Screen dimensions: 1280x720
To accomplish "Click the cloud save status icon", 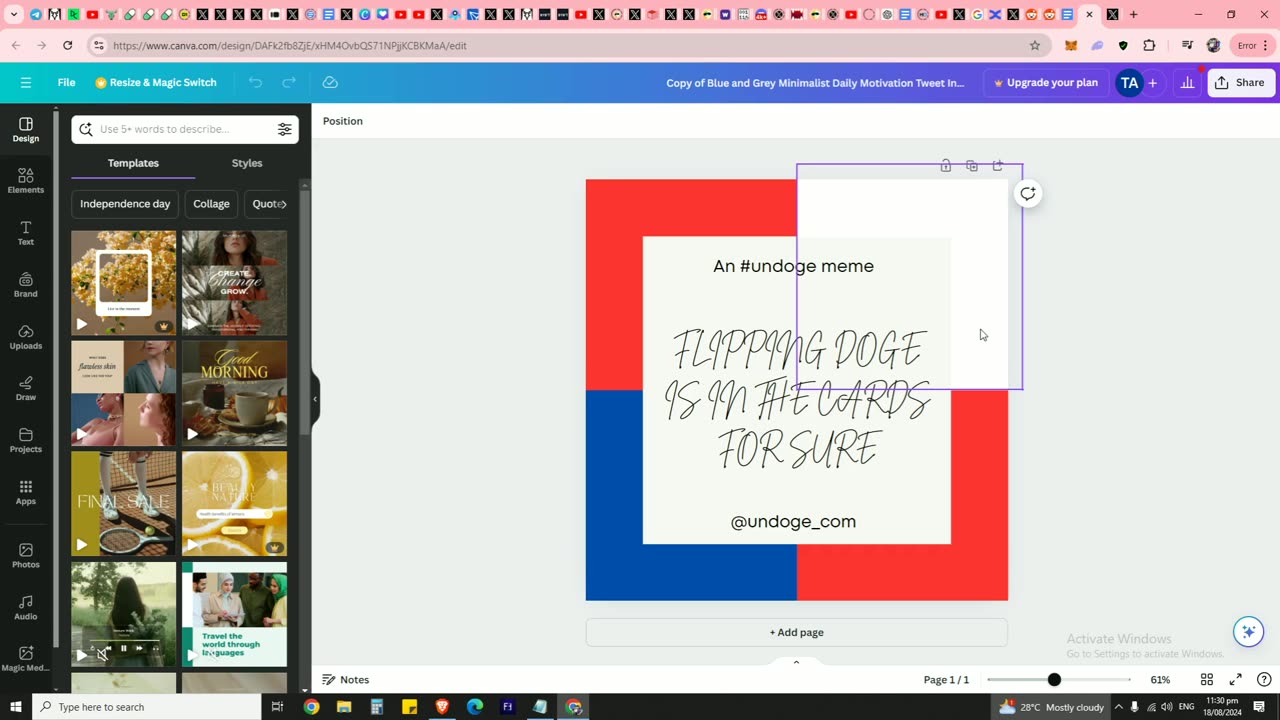I will point(330,83).
